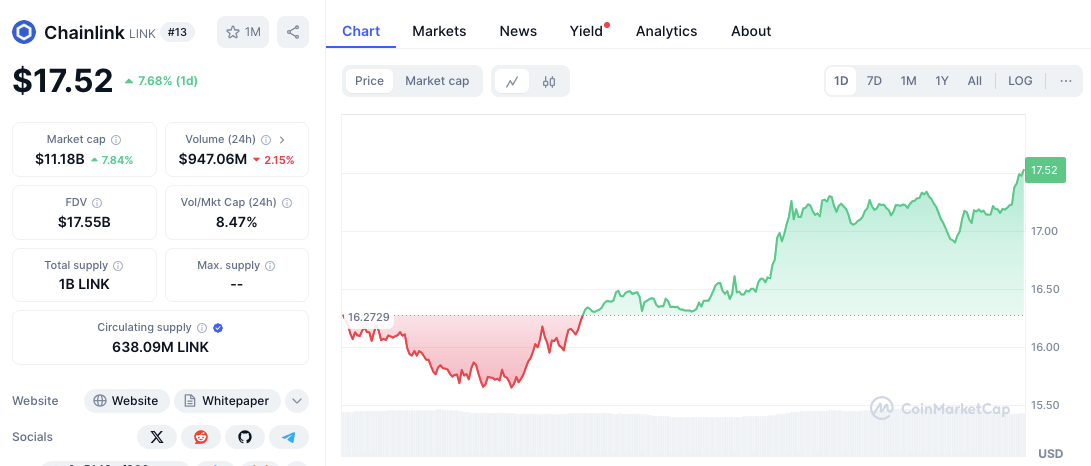This screenshot has width=1091, height=466.
Task: Open the Markets tab
Action: (x=439, y=31)
